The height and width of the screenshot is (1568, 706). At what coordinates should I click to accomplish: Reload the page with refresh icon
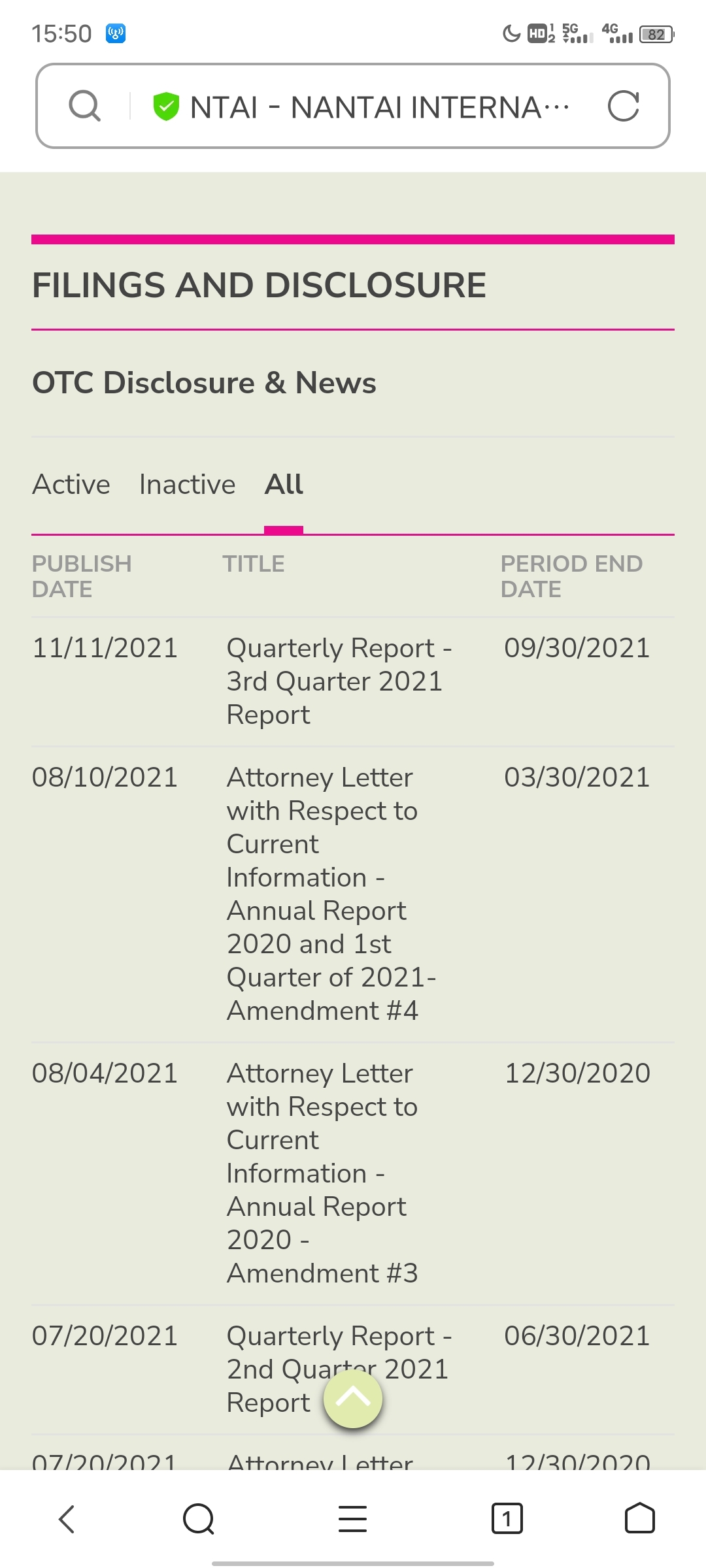(x=623, y=106)
